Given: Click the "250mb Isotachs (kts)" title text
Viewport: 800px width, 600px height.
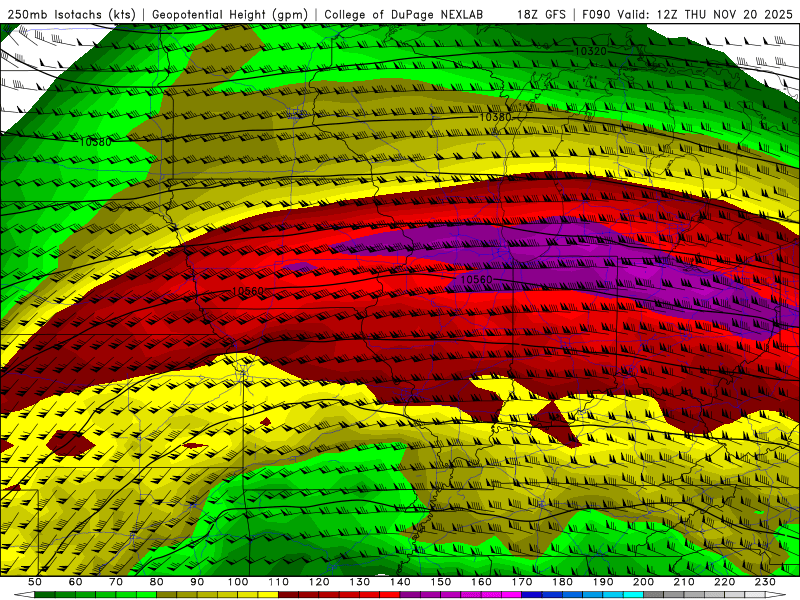Looking at the screenshot, I should 72,14.
